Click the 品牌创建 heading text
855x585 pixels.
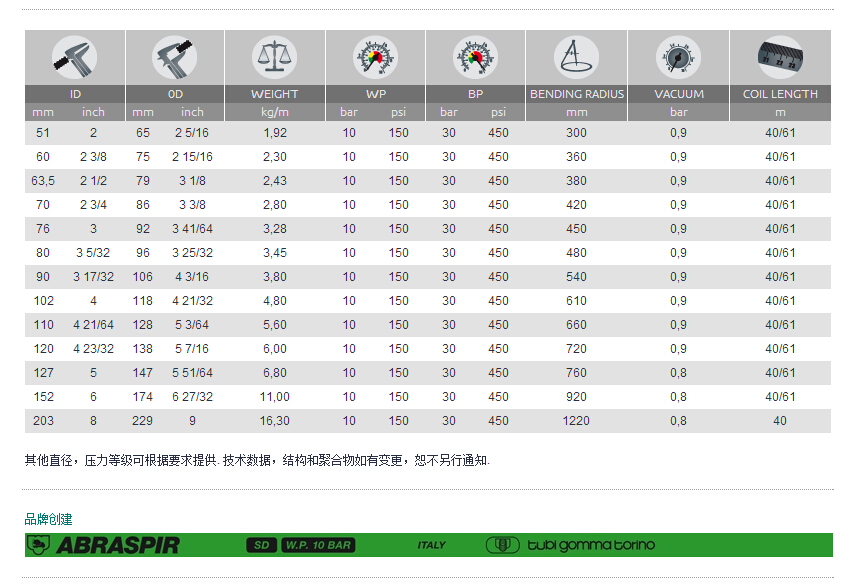point(48,519)
